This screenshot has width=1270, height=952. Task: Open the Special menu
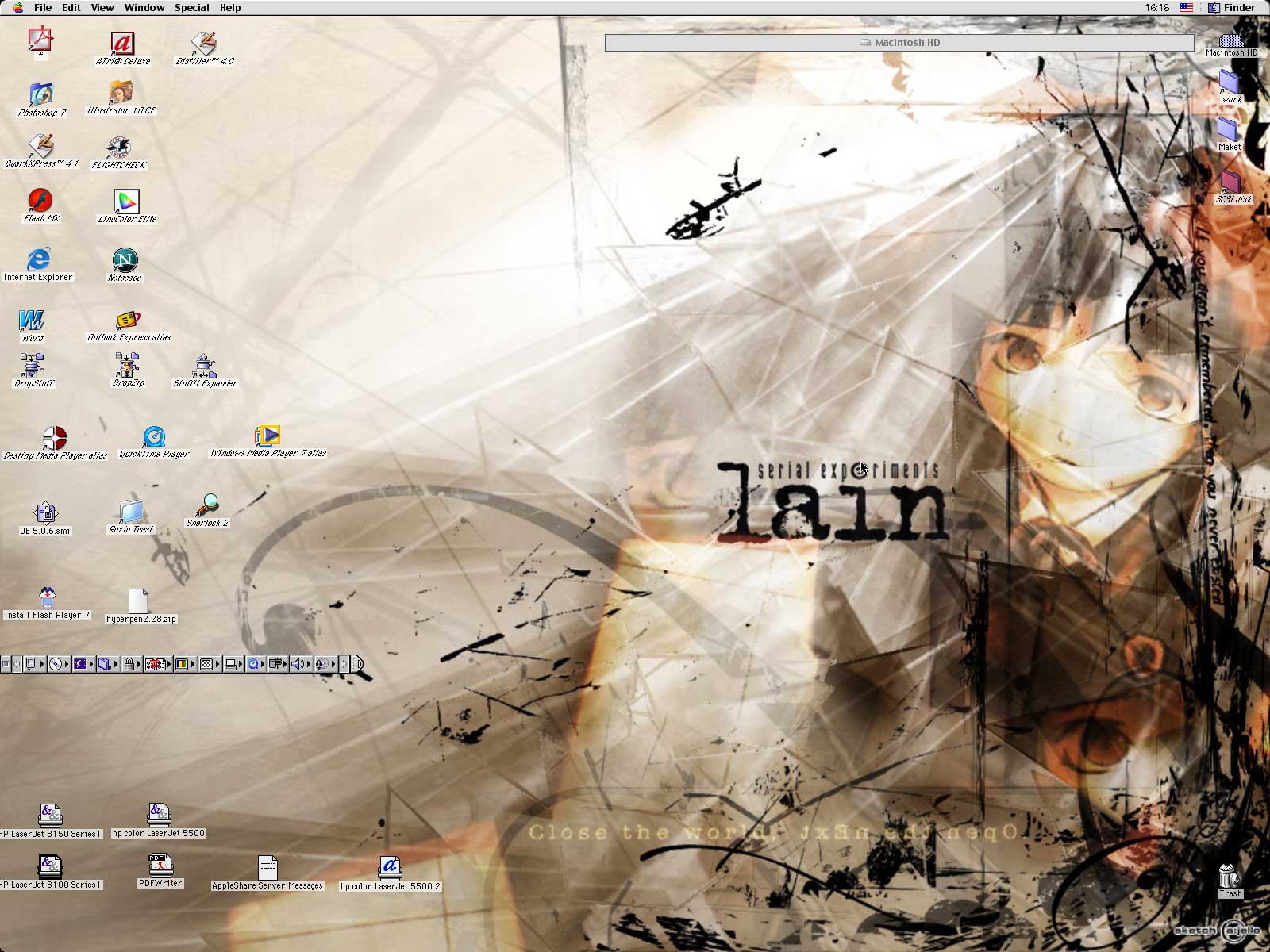tap(191, 8)
